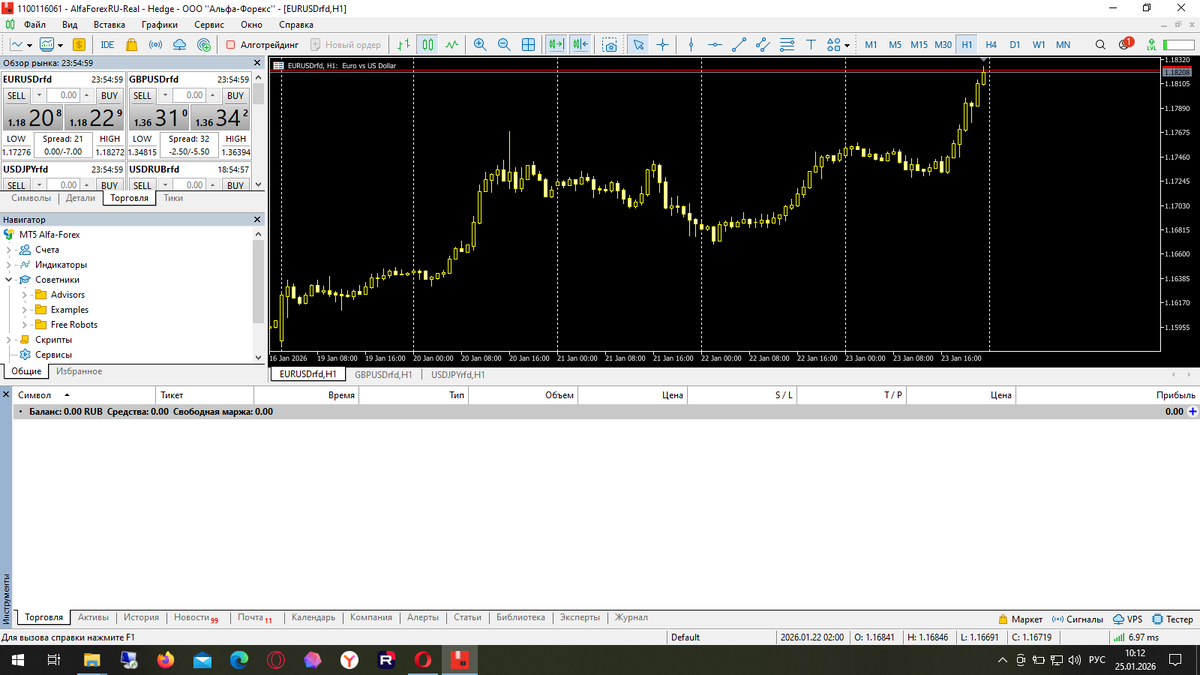The width and height of the screenshot is (1200, 675).
Task: Switch chart to candlesticks view
Action: click(x=428, y=45)
